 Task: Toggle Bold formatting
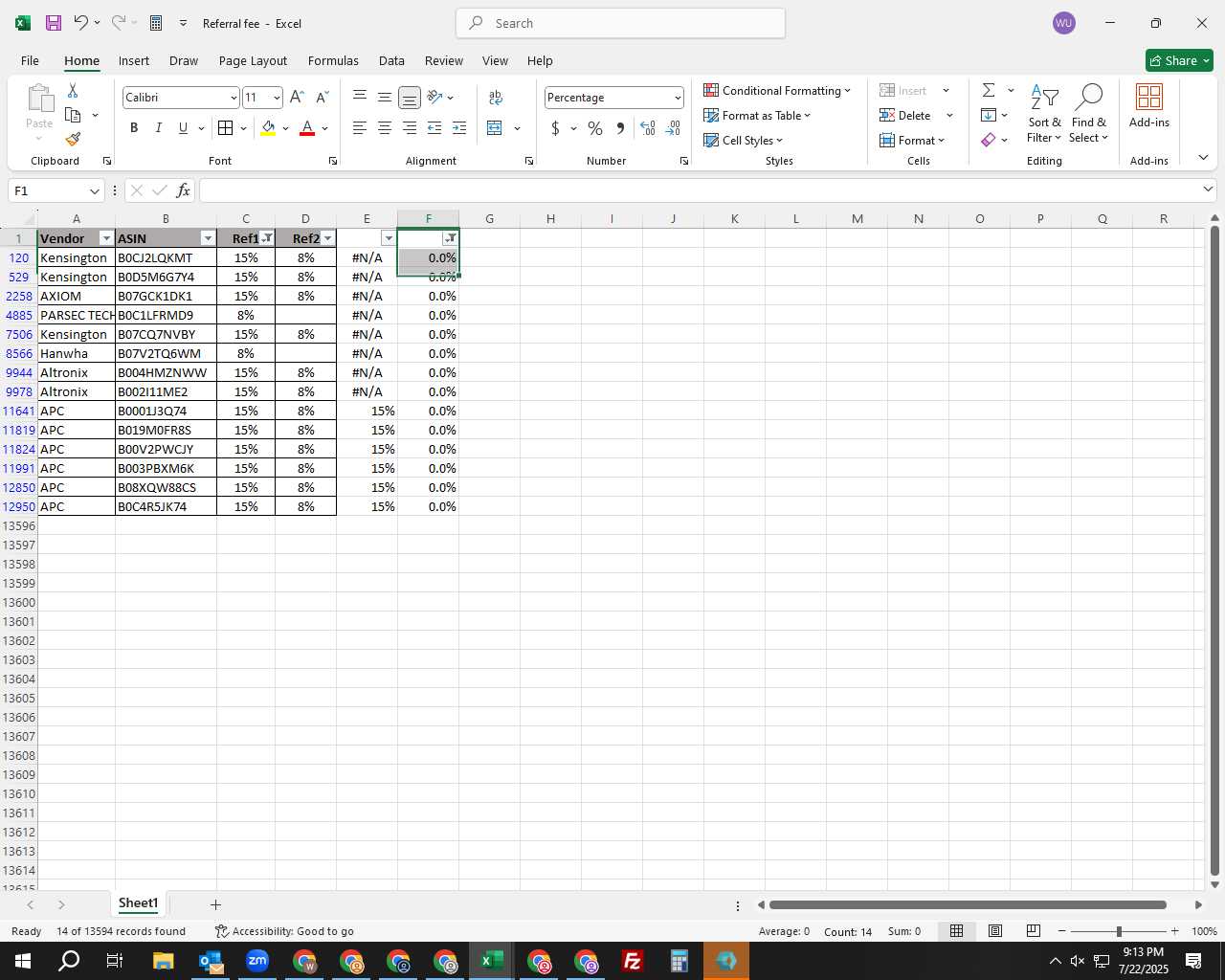[134, 128]
